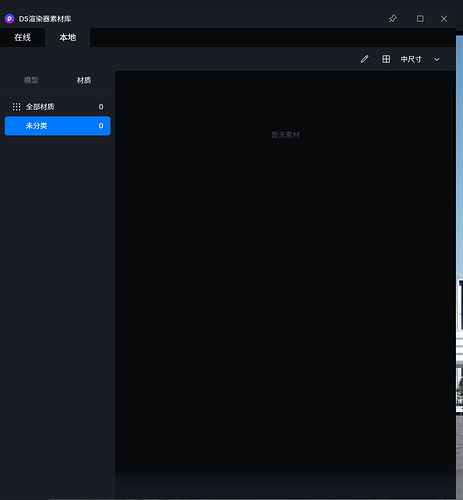Click the 暂无素材 placeholder text
This screenshot has width=463, height=500.
coord(285,135)
